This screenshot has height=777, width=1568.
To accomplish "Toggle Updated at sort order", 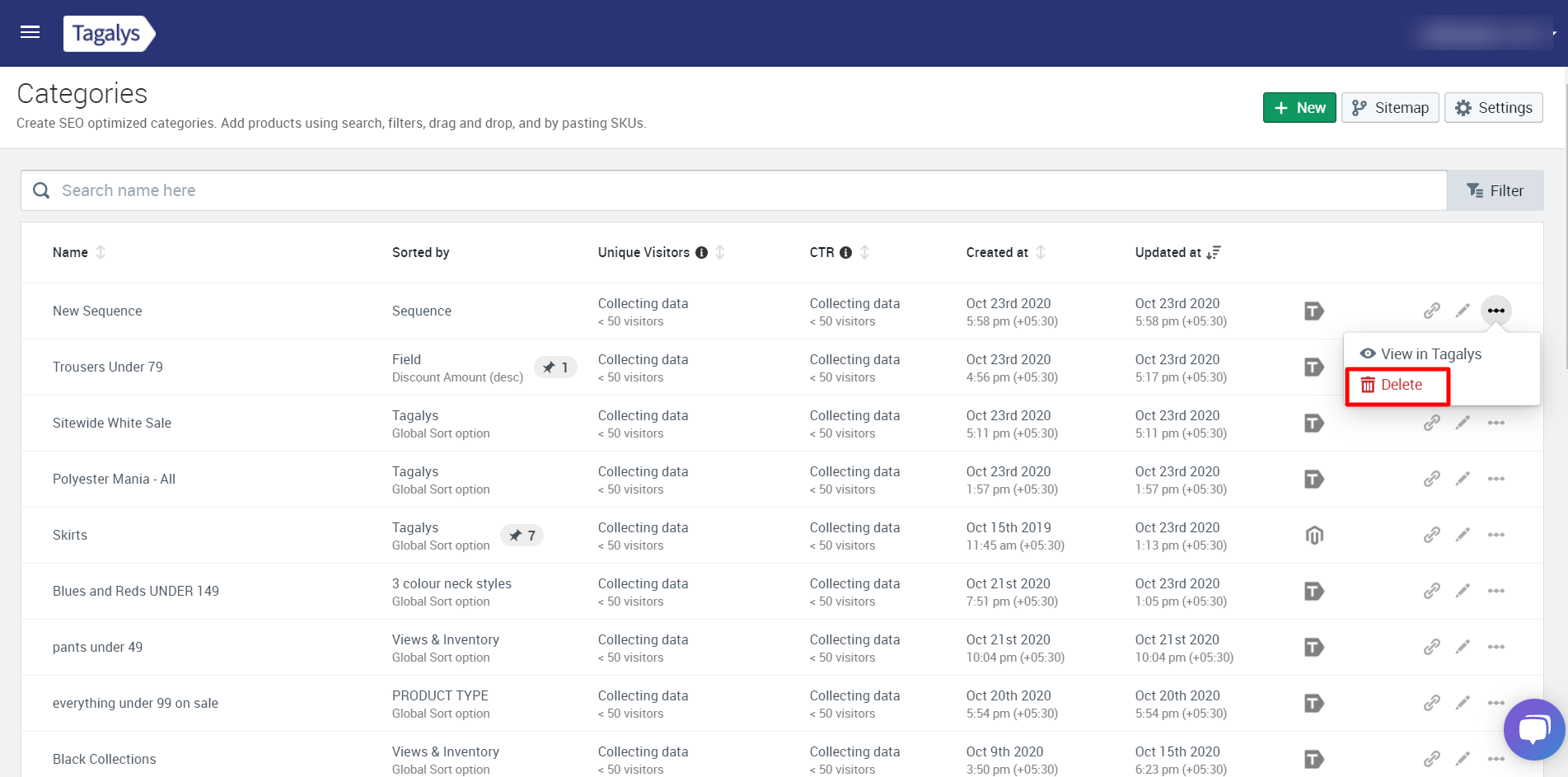I will click(x=1213, y=252).
